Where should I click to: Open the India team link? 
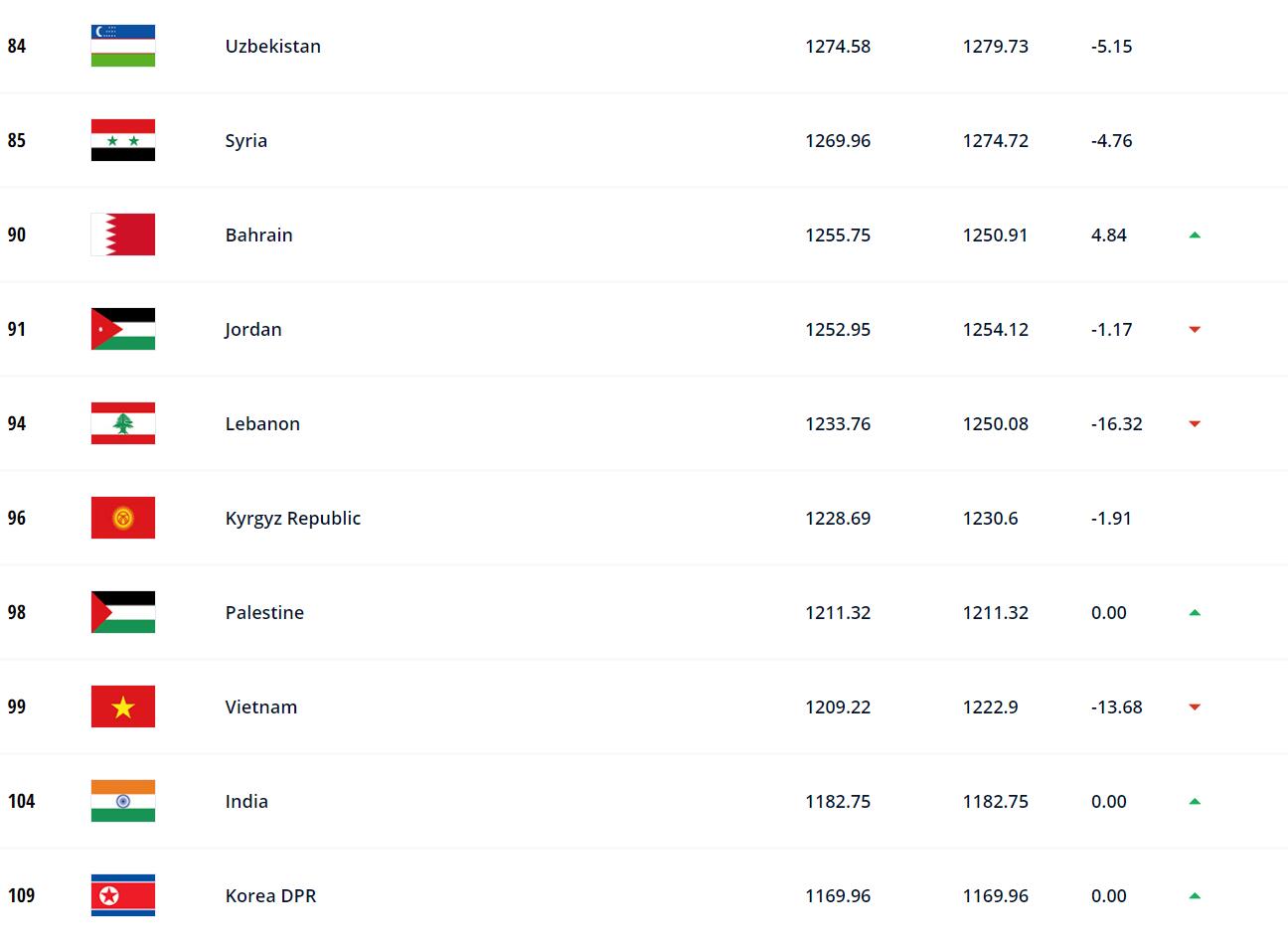(x=246, y=801)
